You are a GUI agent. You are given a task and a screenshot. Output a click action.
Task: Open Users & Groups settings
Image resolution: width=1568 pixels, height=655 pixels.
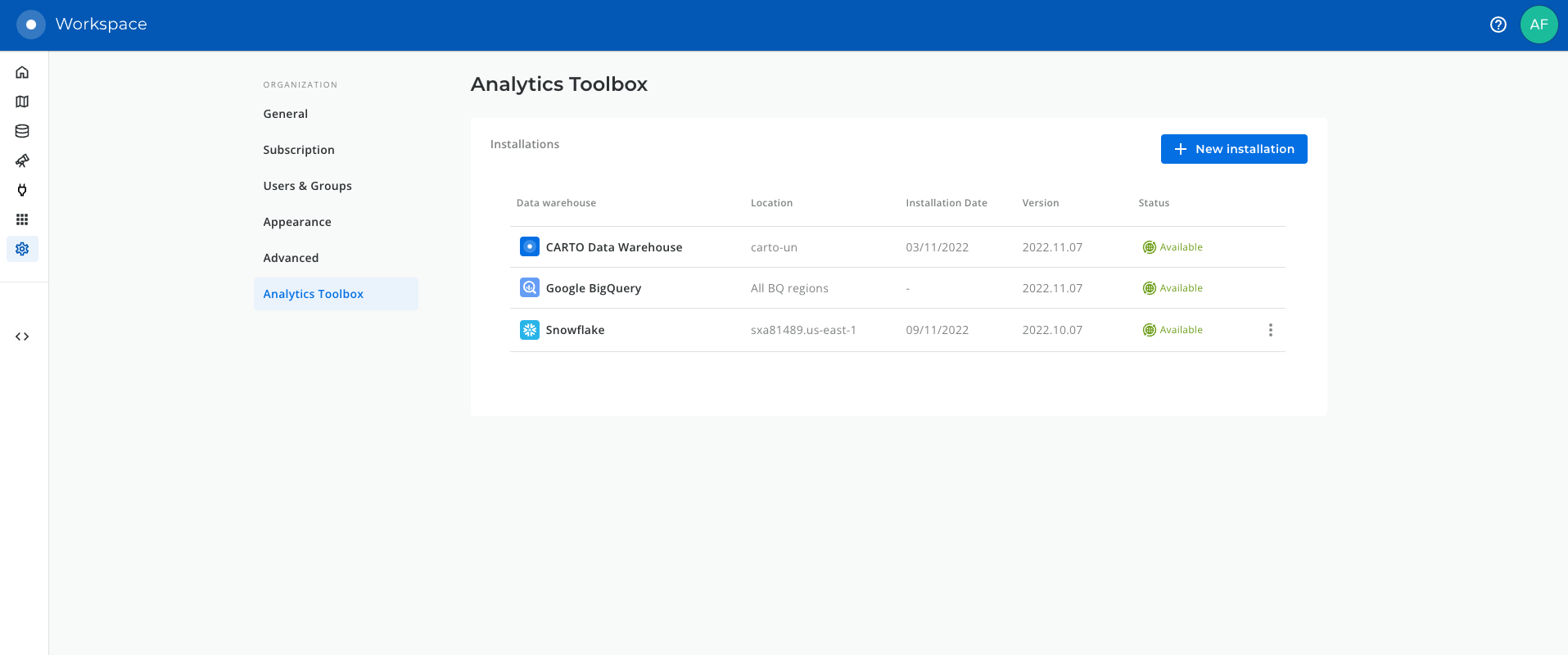[307, 186]
